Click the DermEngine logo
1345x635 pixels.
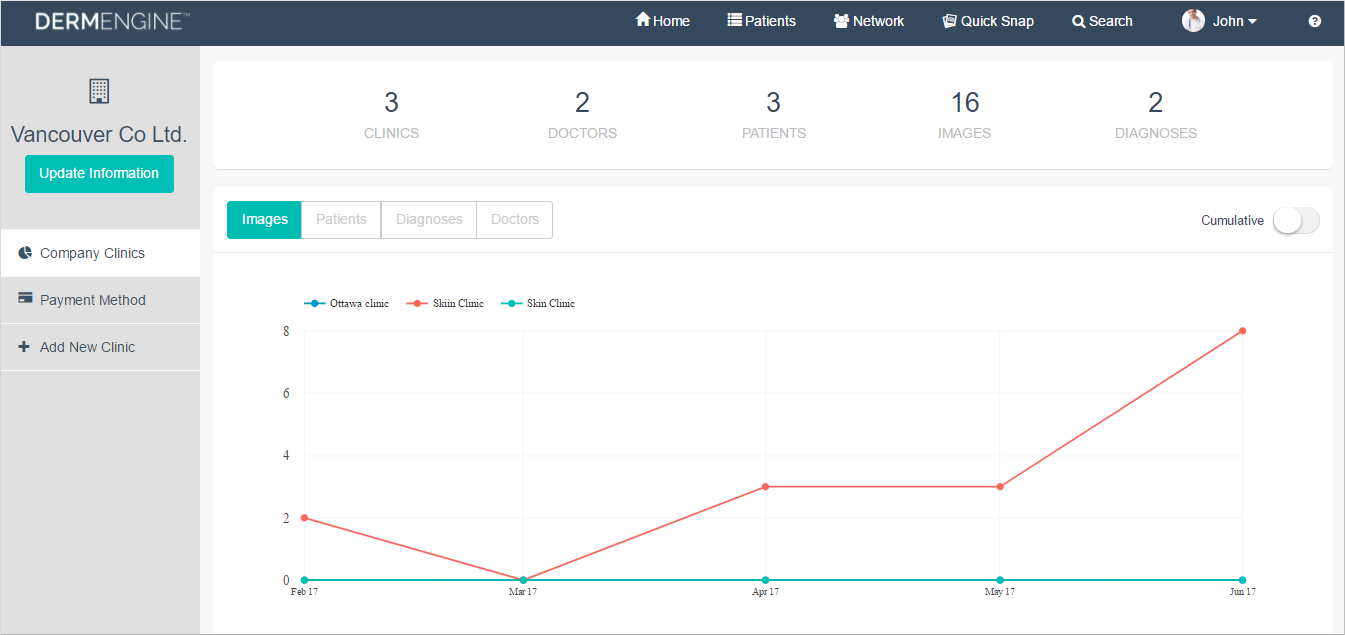(x=112, y=21)
